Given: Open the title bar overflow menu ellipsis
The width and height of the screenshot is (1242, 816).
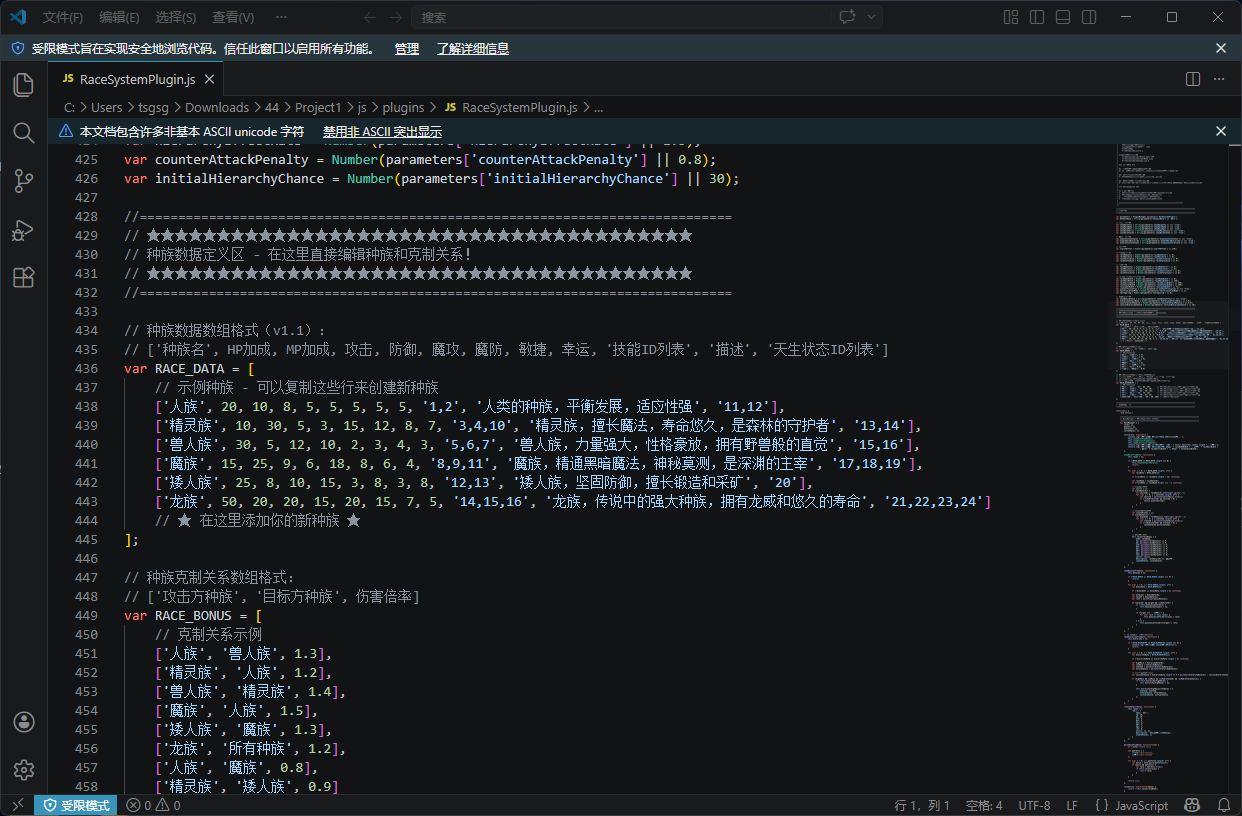Looking at the screenshot, I should tap(281, 17).
